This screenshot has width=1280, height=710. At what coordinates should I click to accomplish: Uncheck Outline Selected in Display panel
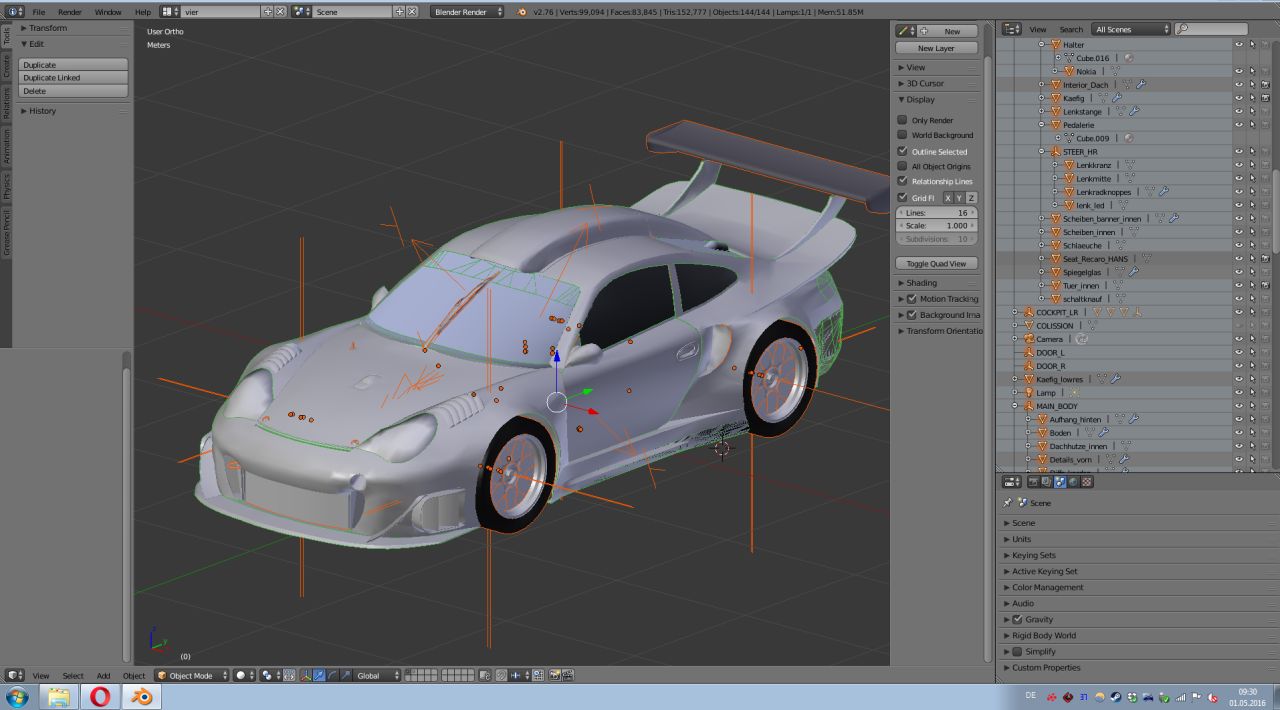click(902, 151)
